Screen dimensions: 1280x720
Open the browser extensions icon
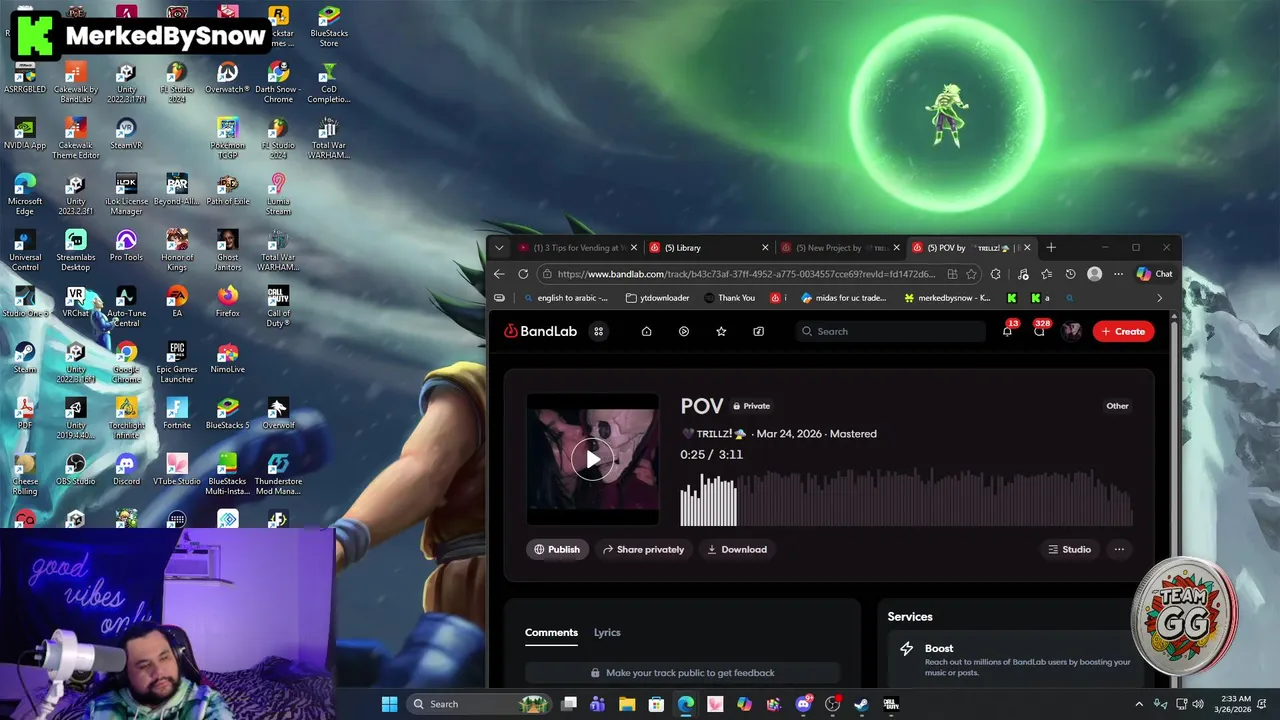click(x=996, y=274)
